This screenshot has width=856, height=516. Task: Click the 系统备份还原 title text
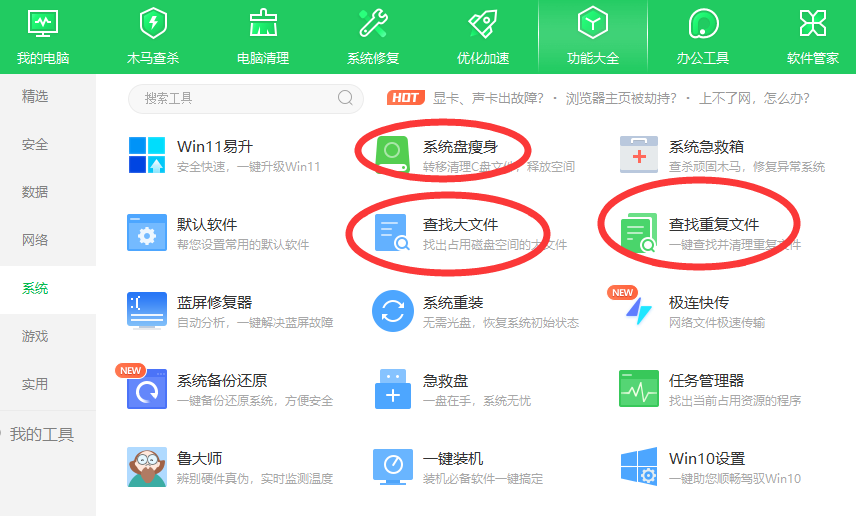pyautogui.click(x=222, y=381)
